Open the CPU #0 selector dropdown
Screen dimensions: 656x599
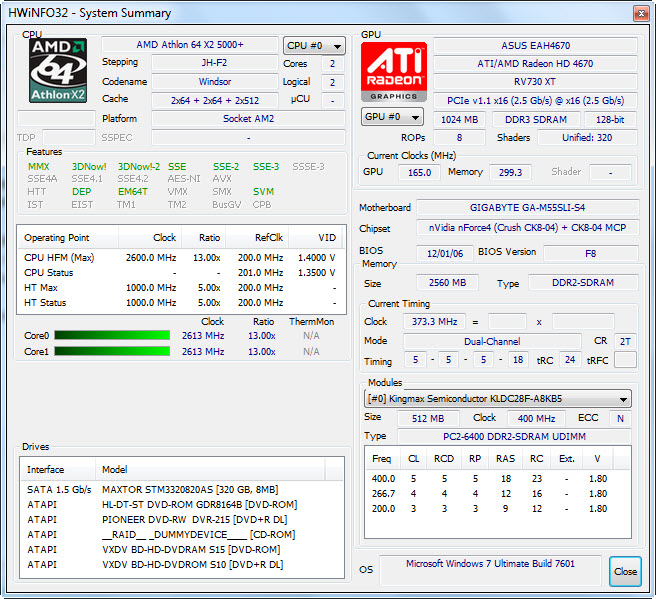point(314,46)
